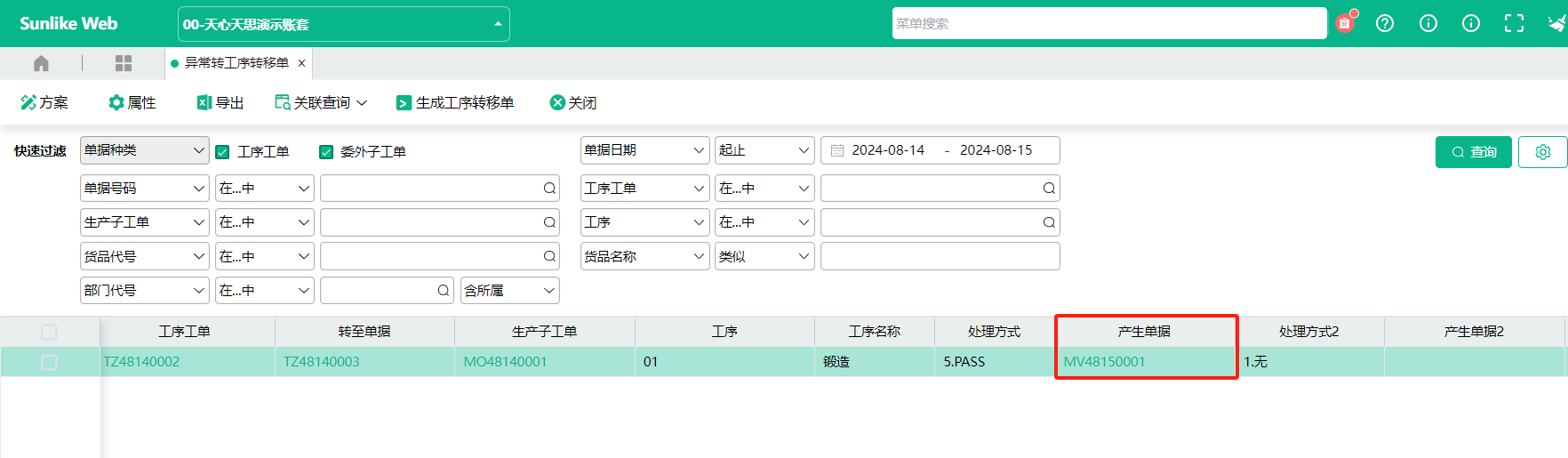This screenshot has width=1568, height=458.
Task: Click search icon in 货品代号 field
Action: coord(549,256)
